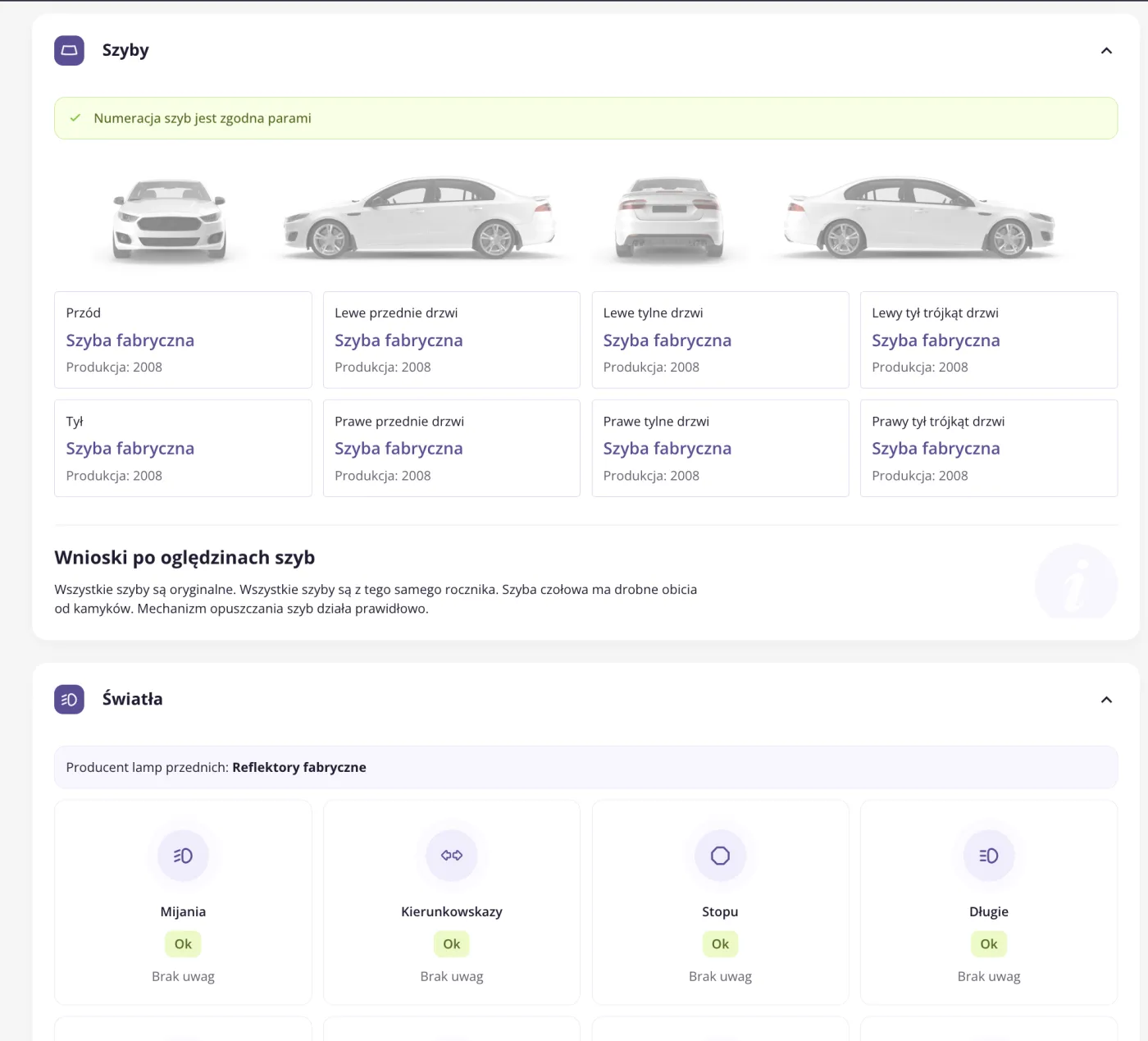The height and width of the screenshot is (1041, 1148).
Task: Collapse the Światła section
Action: point(1106,700)
